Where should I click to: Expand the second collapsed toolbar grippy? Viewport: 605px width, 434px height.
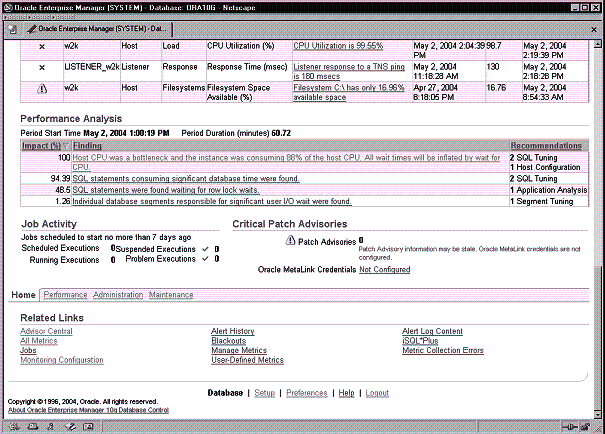(x=39, y=17)
